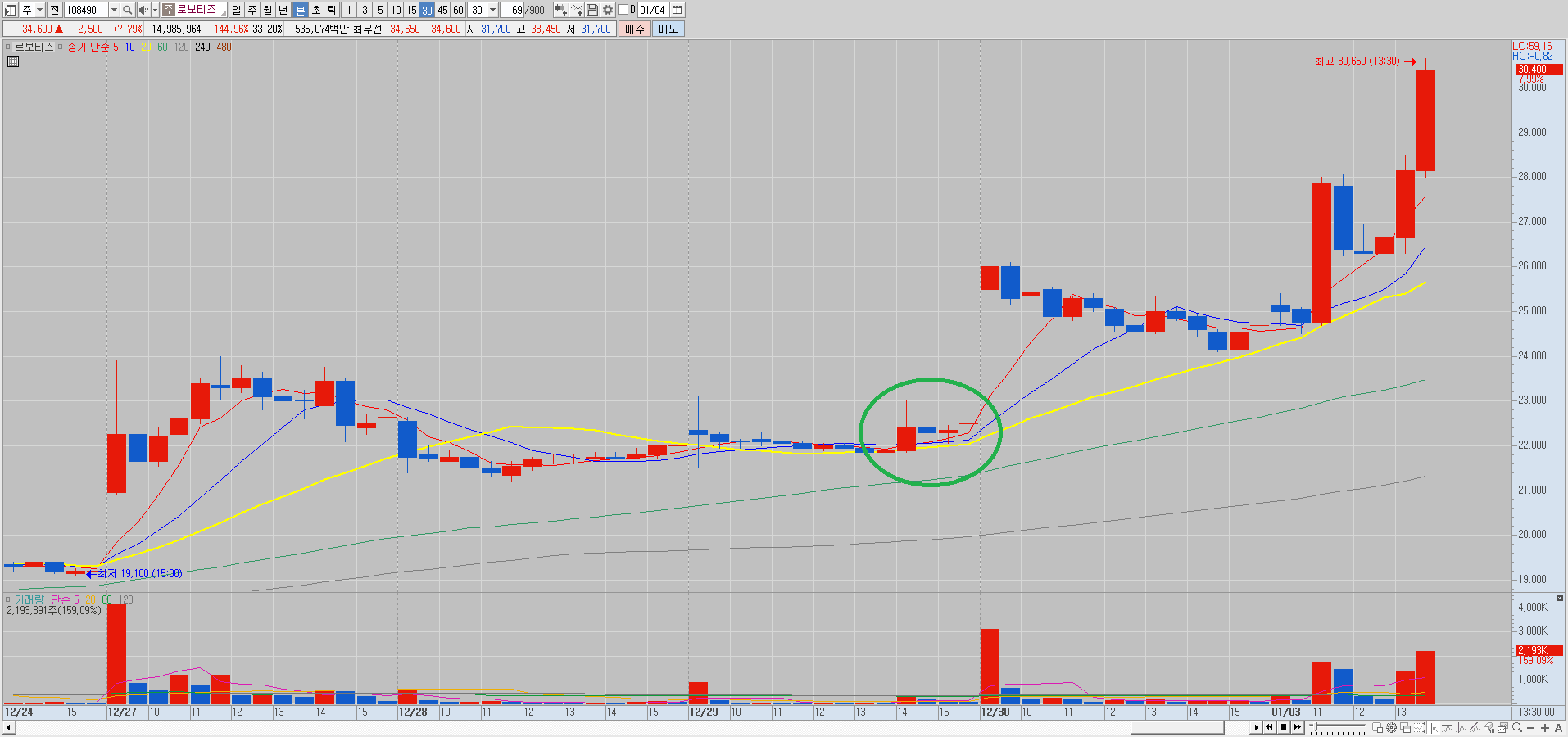This screenshot has width=1568, height=737.
Task: Click the 종가 단순 moving average legend label
Action: [88, 47]
